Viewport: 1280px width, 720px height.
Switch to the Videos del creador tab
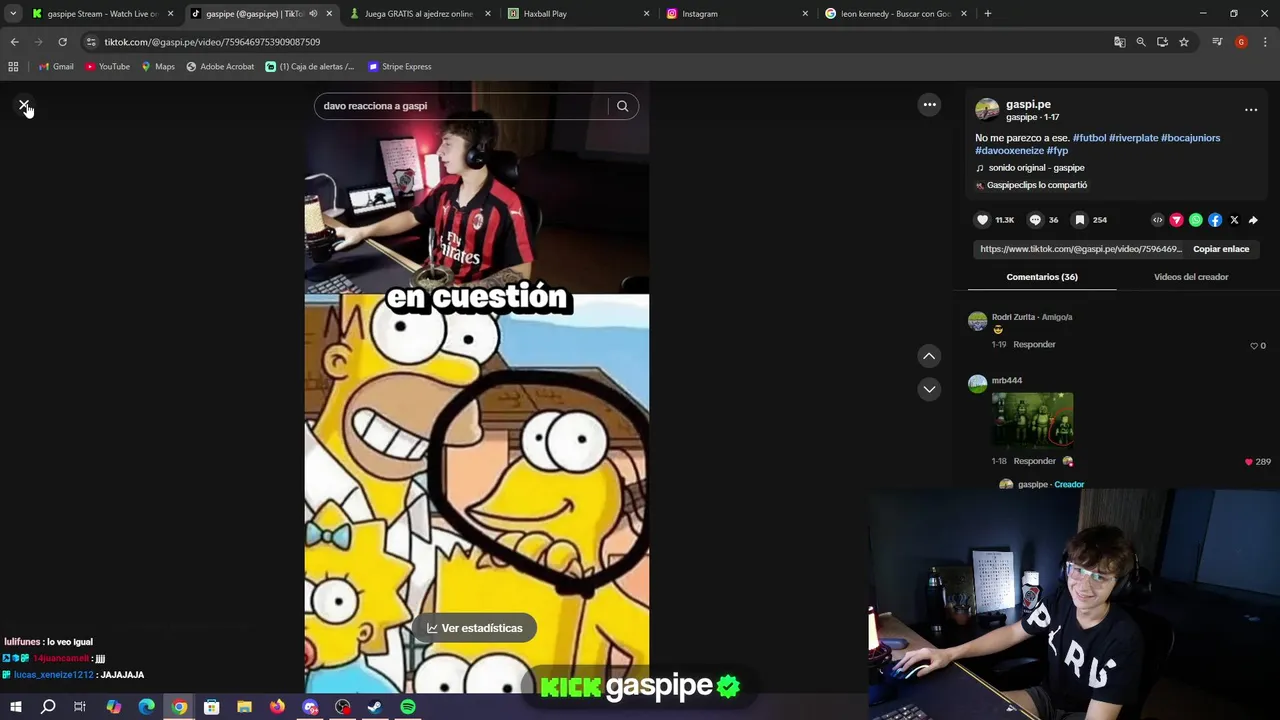(x=1191, y=277)
